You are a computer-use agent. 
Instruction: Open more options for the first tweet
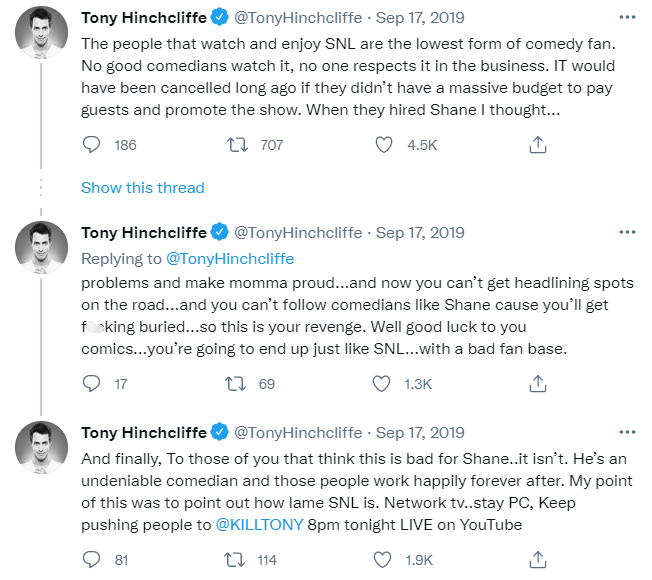(627, 18)
